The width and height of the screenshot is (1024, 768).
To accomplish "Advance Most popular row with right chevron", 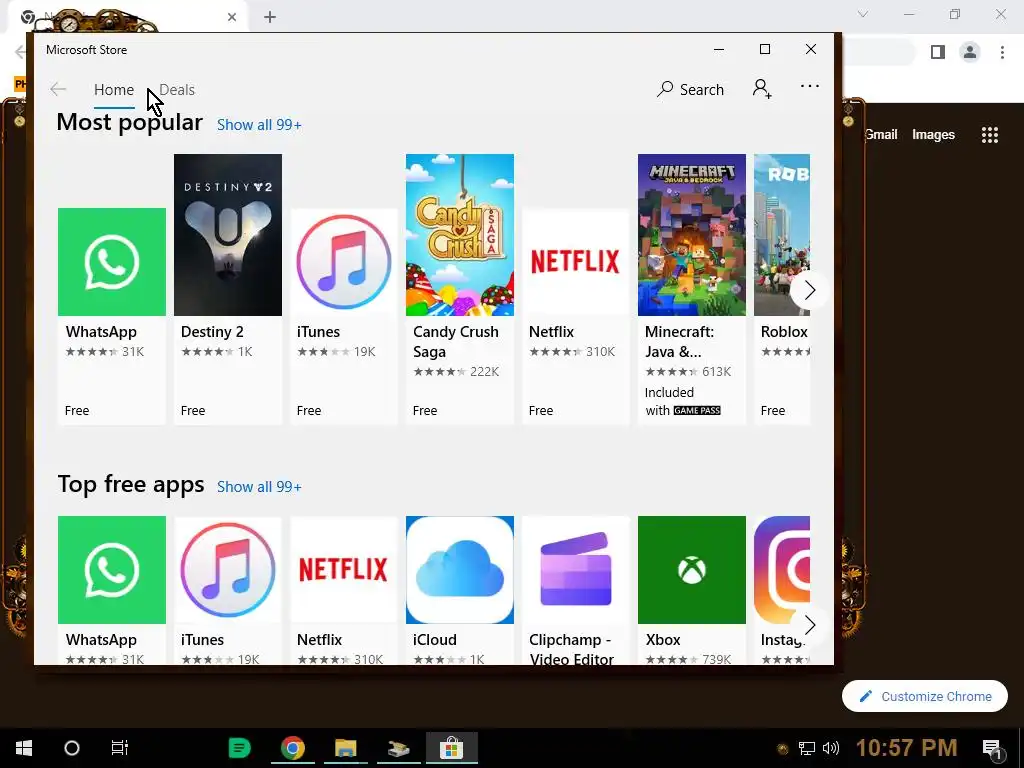I will pyautogui.click(x=810, y=290).
